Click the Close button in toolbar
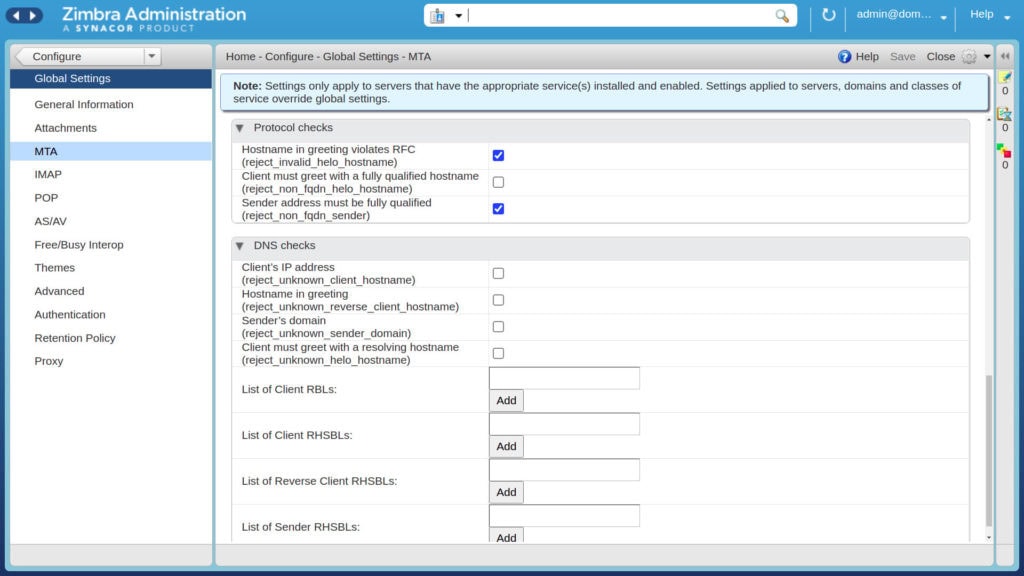The image size is (1024, 576). (x=940, y=57)
